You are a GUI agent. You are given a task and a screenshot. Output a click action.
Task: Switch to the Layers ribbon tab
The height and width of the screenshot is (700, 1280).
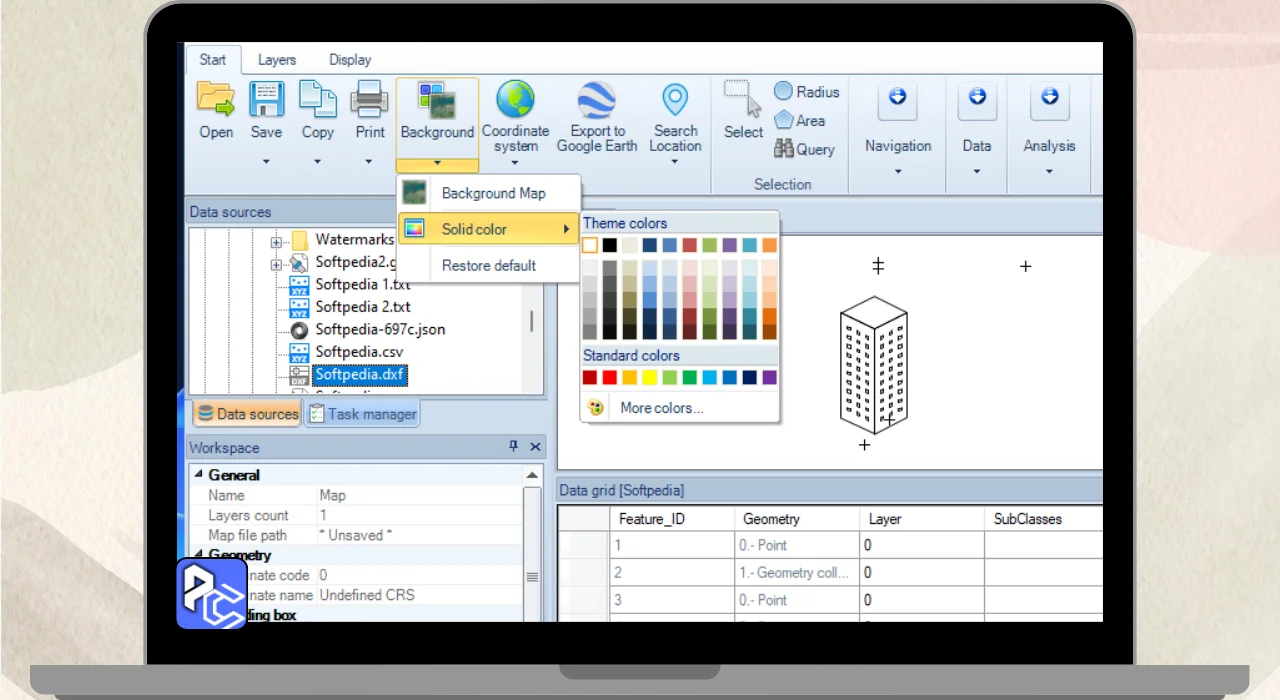pos(277,60)
